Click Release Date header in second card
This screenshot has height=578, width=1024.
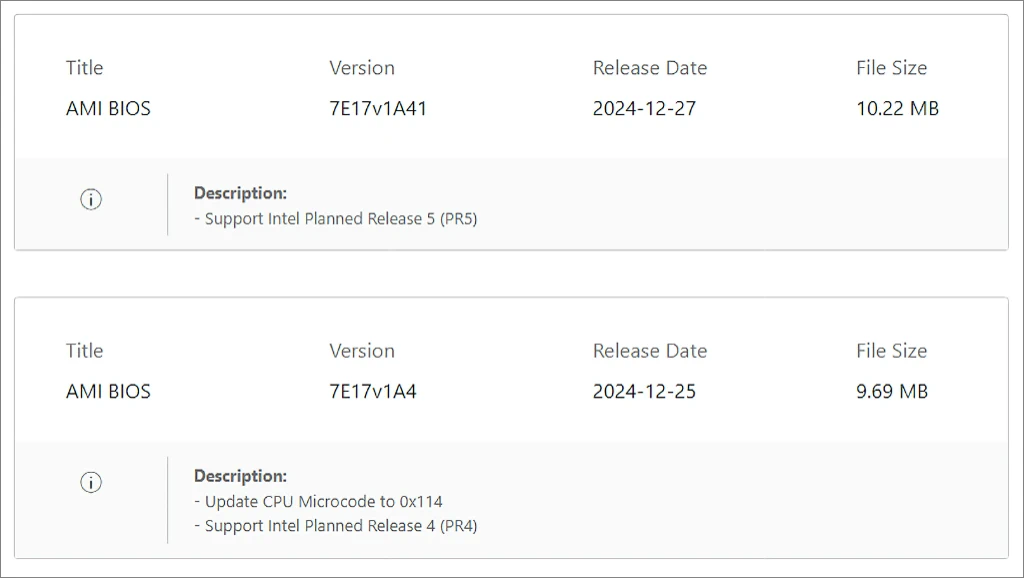coord(650,351)
